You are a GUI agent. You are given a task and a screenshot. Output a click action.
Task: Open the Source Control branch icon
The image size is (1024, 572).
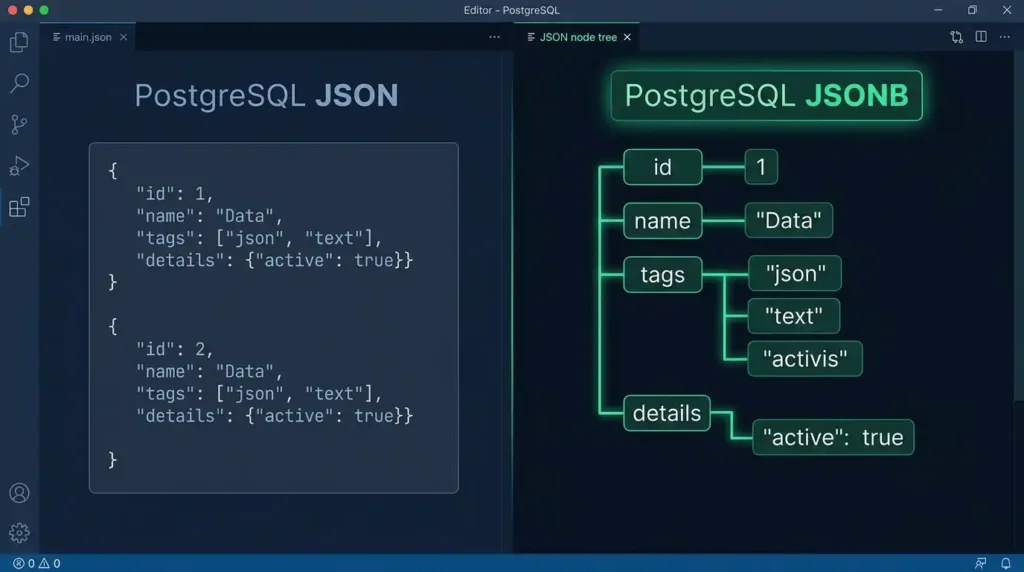coord(19,124)
